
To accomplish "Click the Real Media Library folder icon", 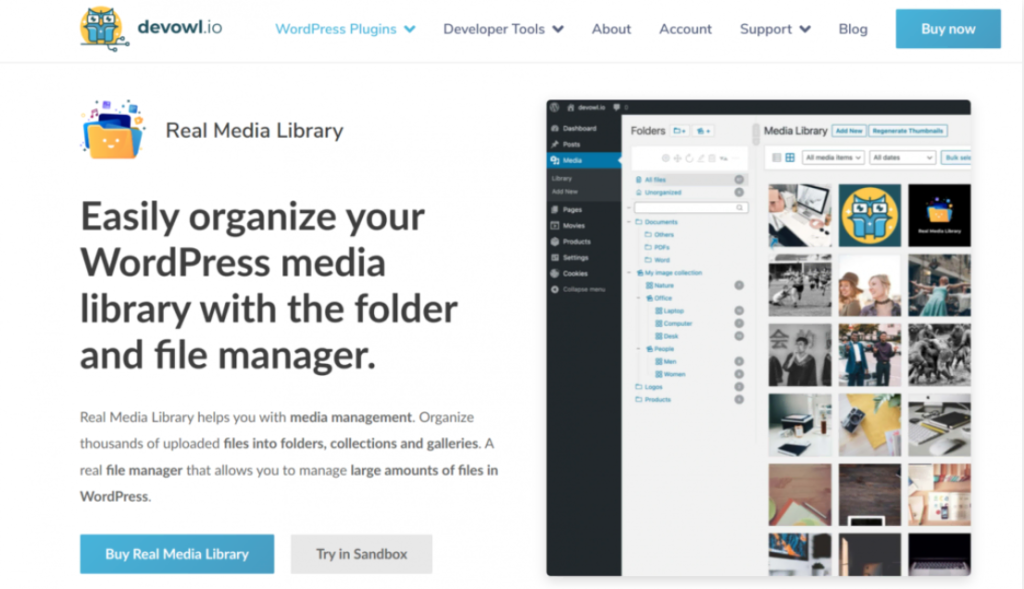I will click(x=112, y=130).
